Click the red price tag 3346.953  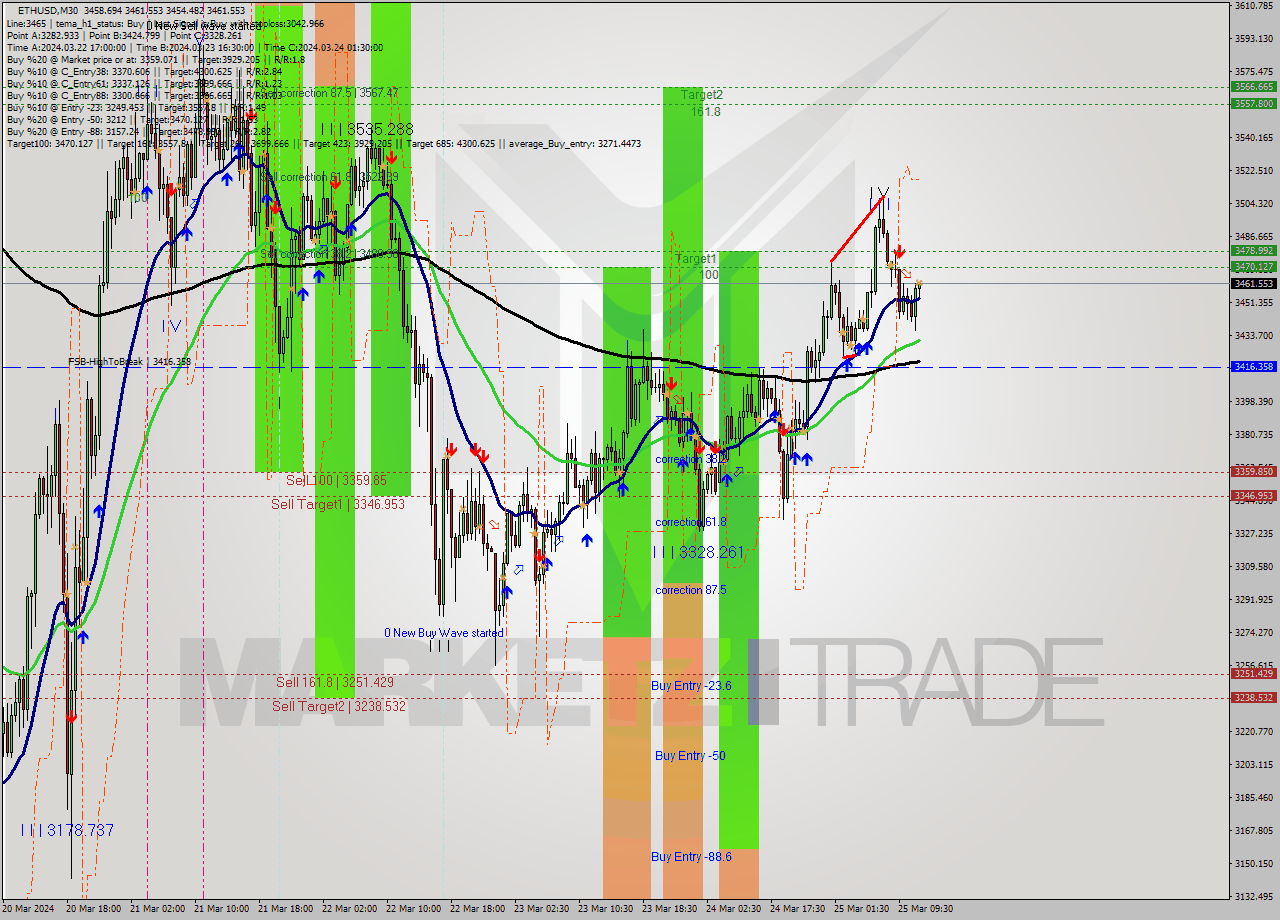coord(1253,495)
